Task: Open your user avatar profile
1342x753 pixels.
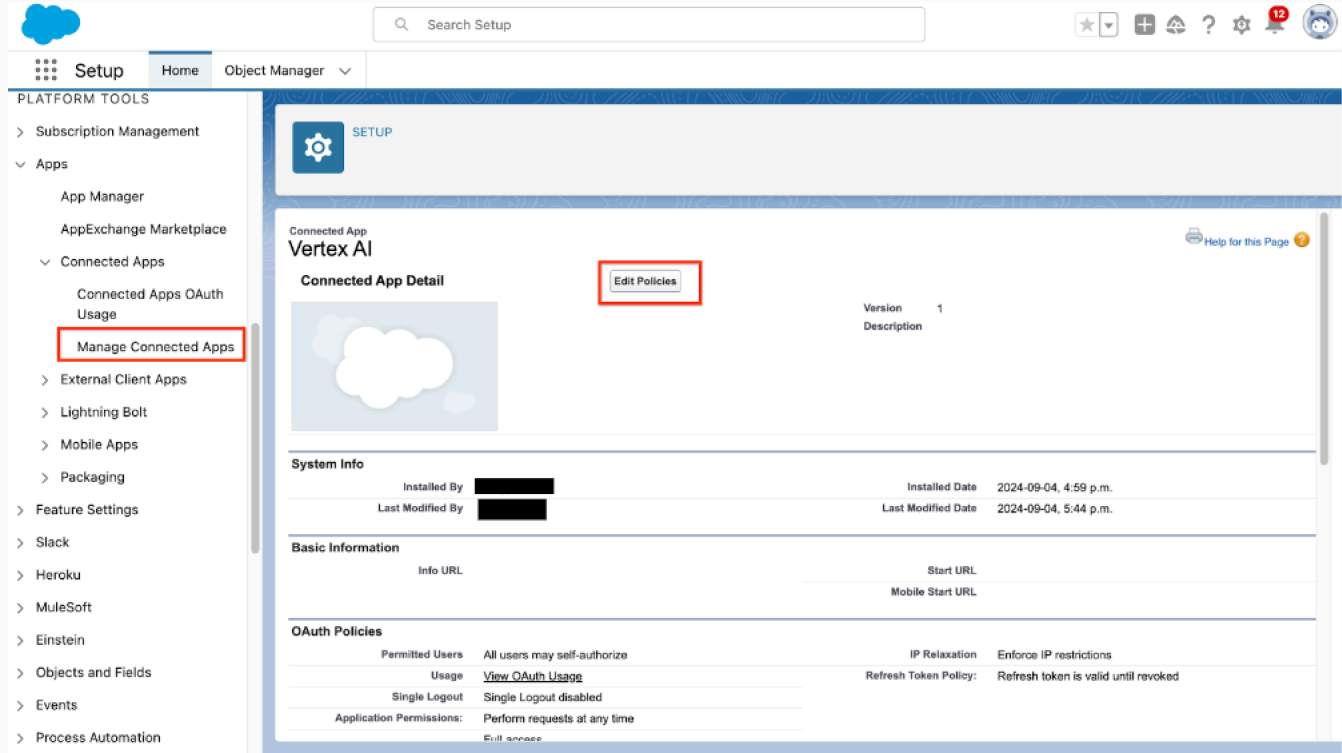Action: 1319,23
